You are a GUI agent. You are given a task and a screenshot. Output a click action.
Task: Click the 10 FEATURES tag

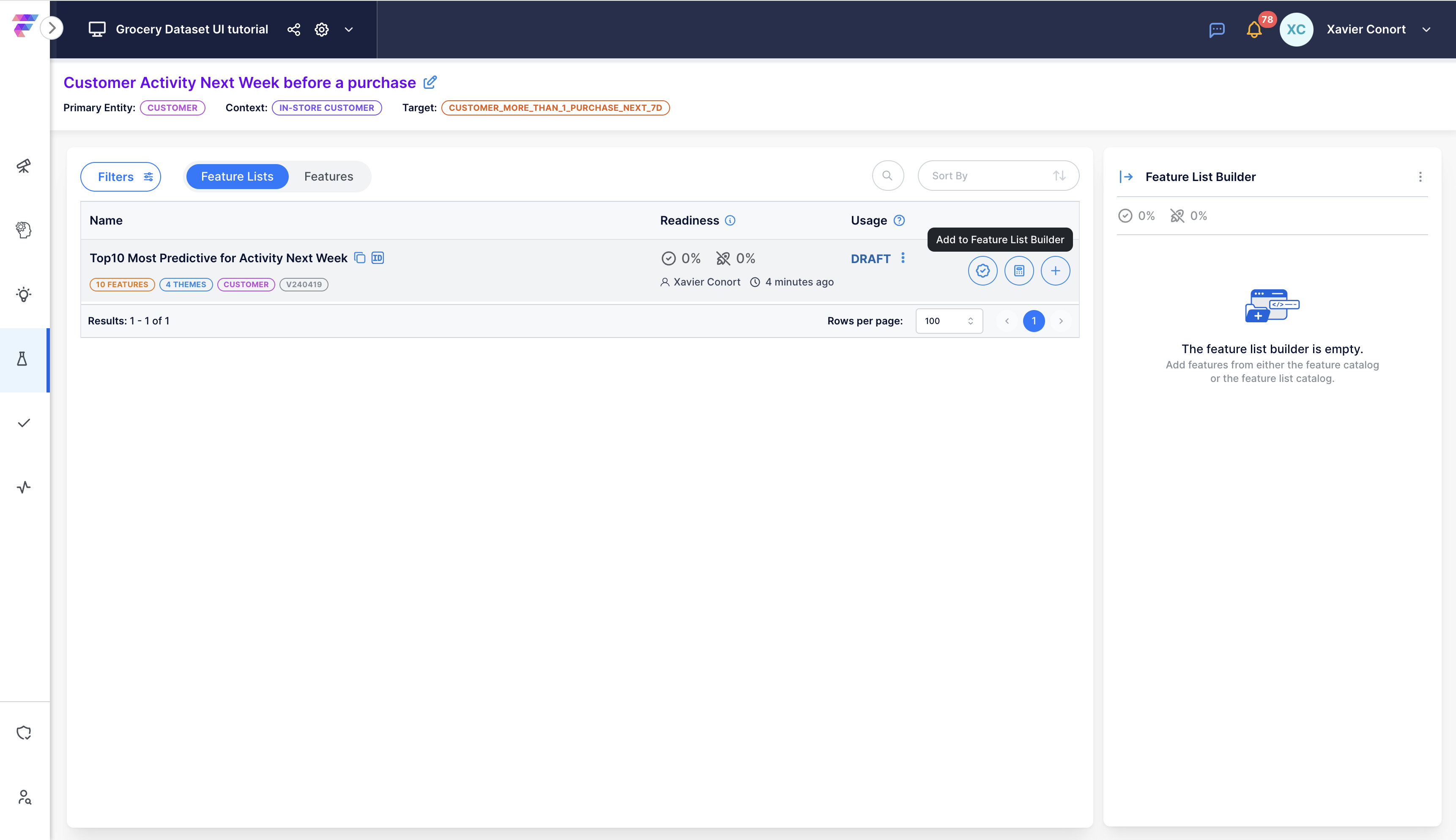click(x=122, y=284)
